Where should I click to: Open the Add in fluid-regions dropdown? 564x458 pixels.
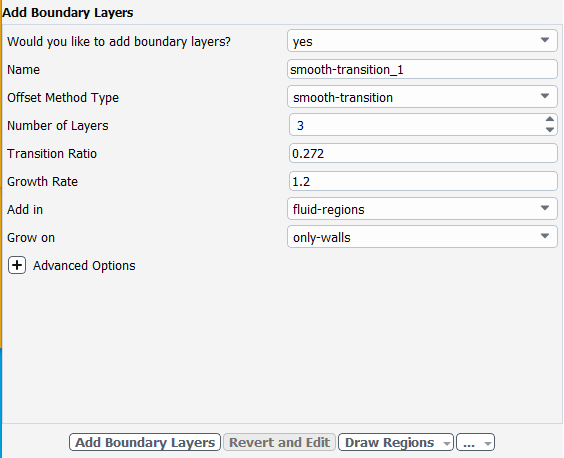pos(422,209)
